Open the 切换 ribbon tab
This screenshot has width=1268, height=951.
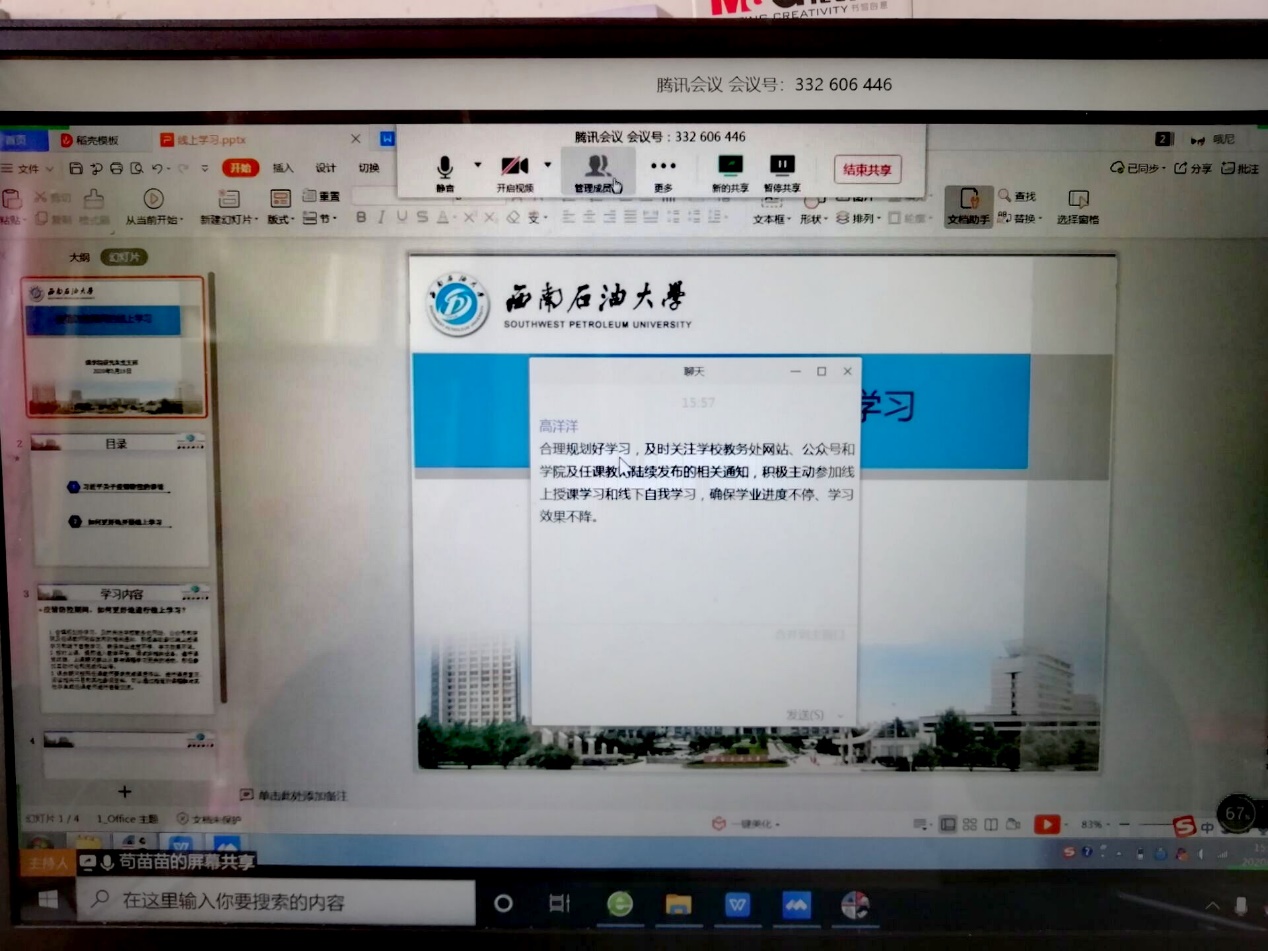point(369,168)
